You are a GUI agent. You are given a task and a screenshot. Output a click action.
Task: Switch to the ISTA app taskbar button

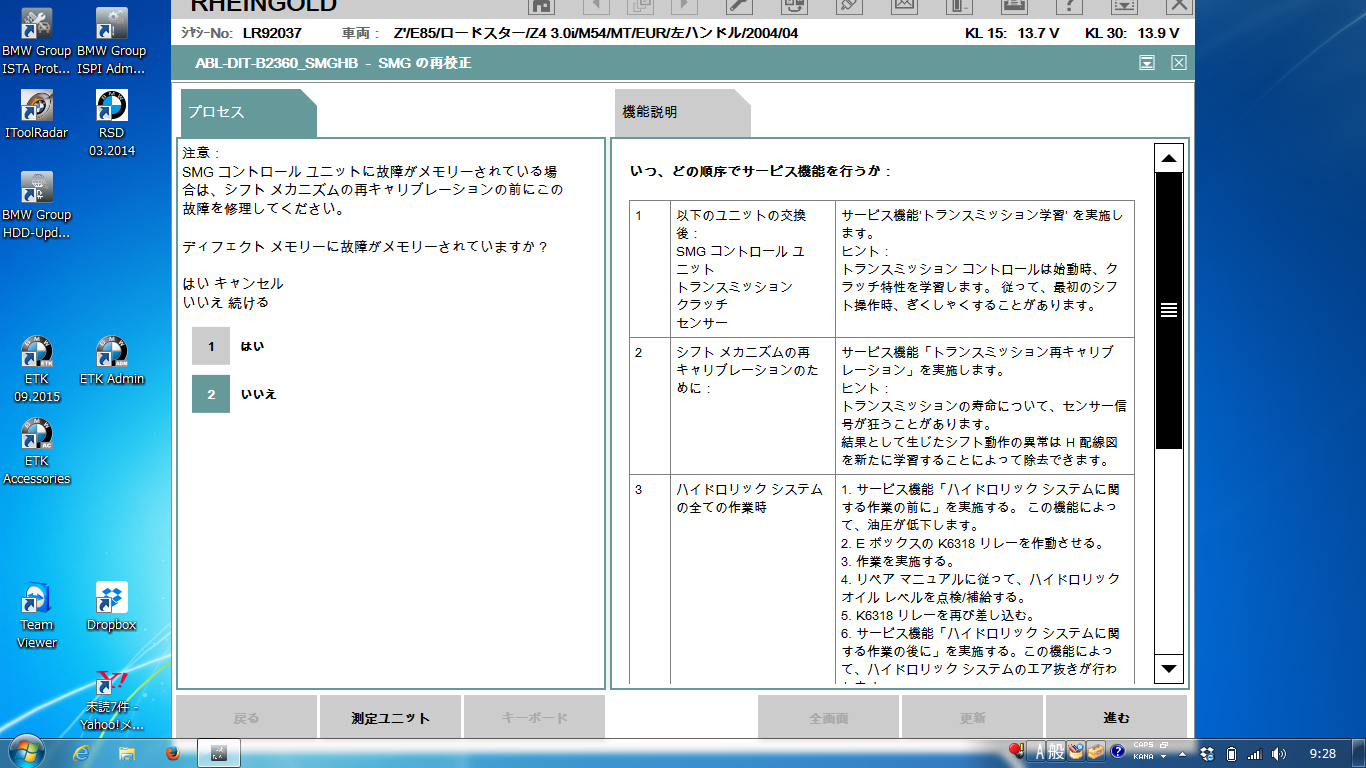coord(219,752)
